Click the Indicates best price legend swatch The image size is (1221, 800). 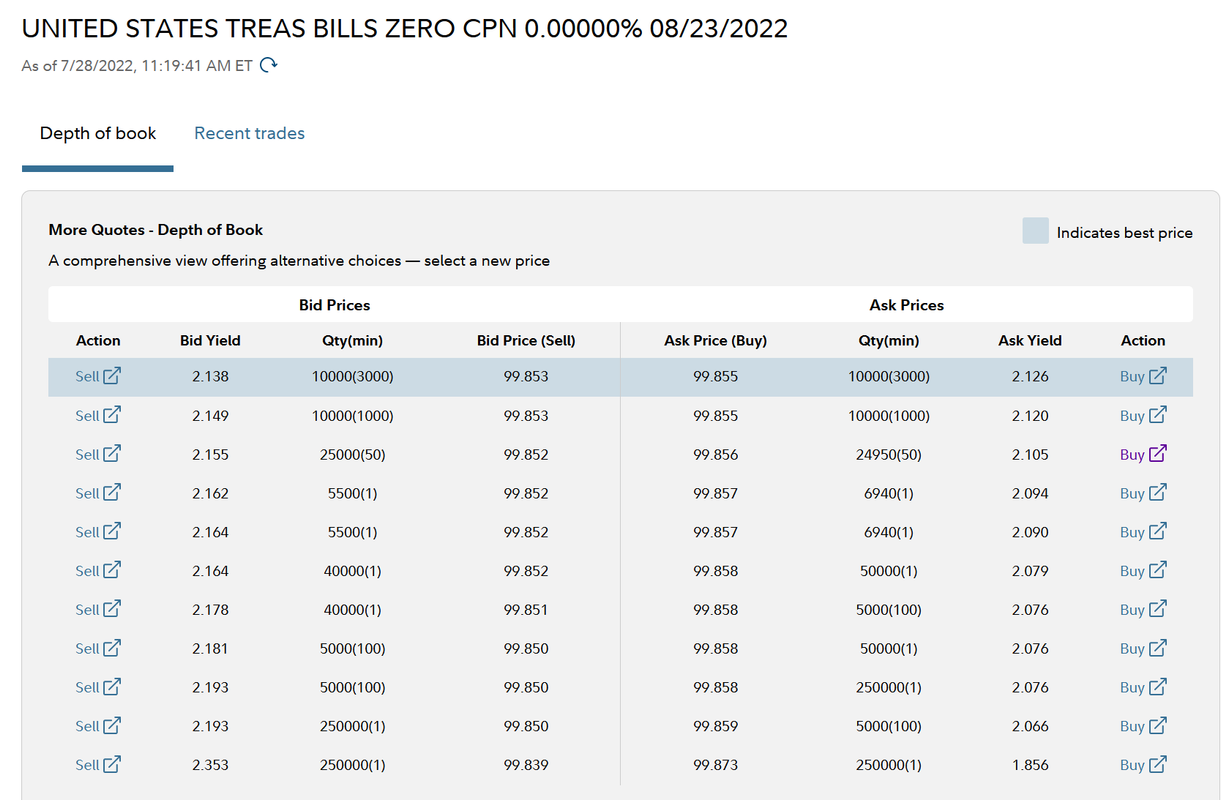tap(1035, 231)
